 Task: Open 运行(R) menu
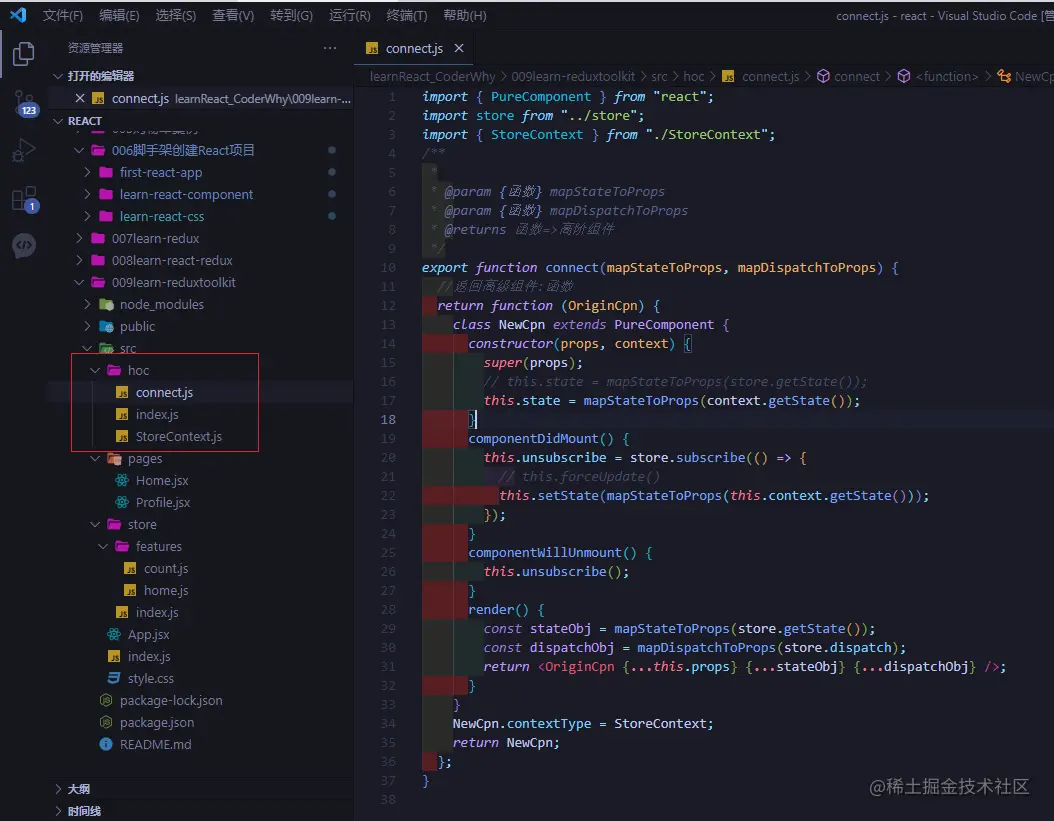coord(350,15)
